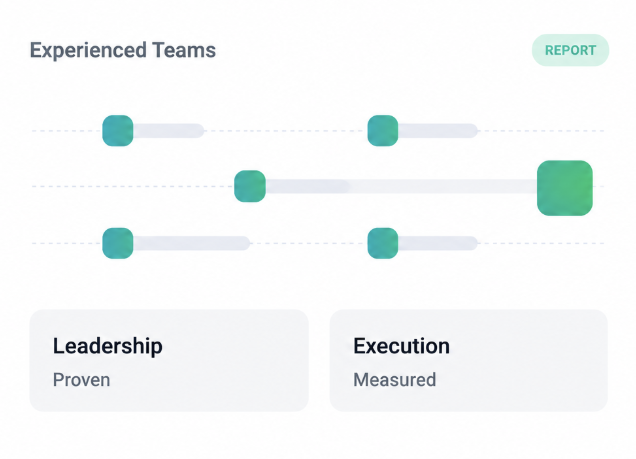
Task: Click gray bar beside bottom-right green node
Action: click(x=438, y=243)
